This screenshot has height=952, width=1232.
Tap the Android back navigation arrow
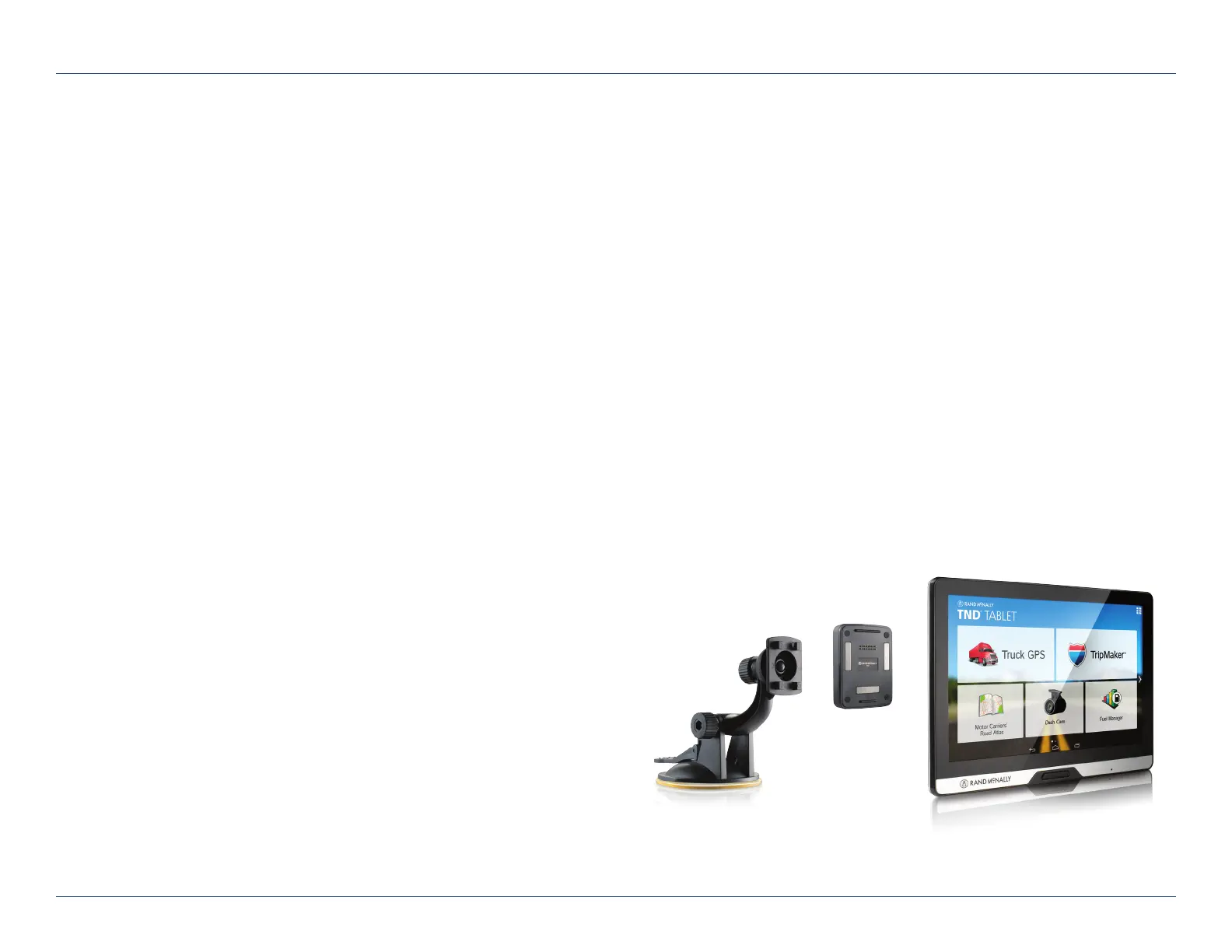1033,750
